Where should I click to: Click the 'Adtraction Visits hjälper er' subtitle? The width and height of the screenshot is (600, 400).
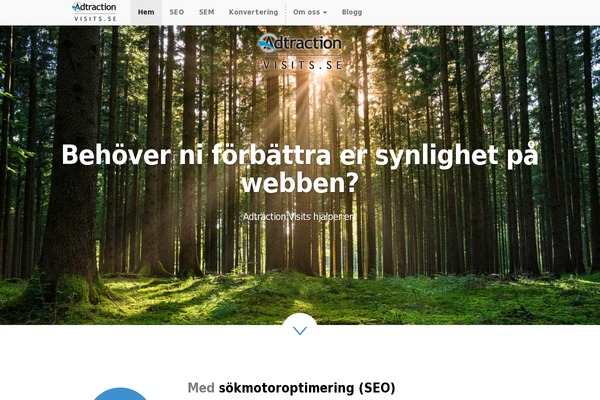coord(298,217)
